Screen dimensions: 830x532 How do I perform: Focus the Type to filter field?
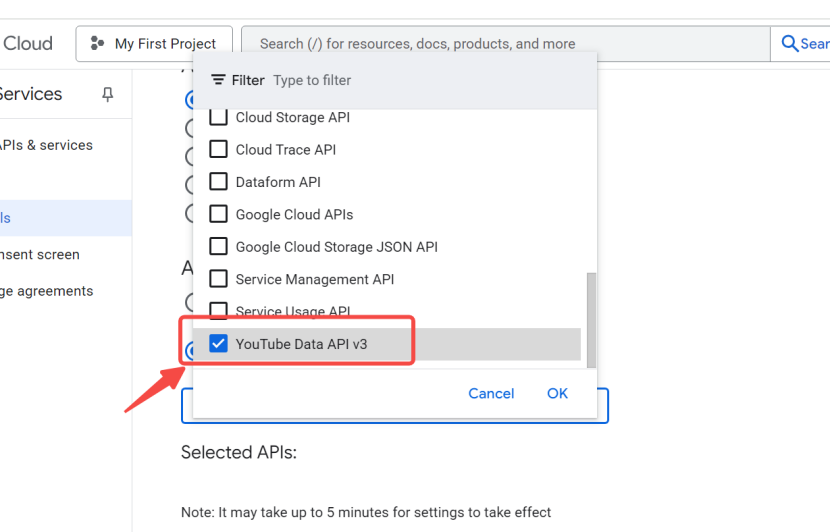pyautogui.click(x=400, y=80)
